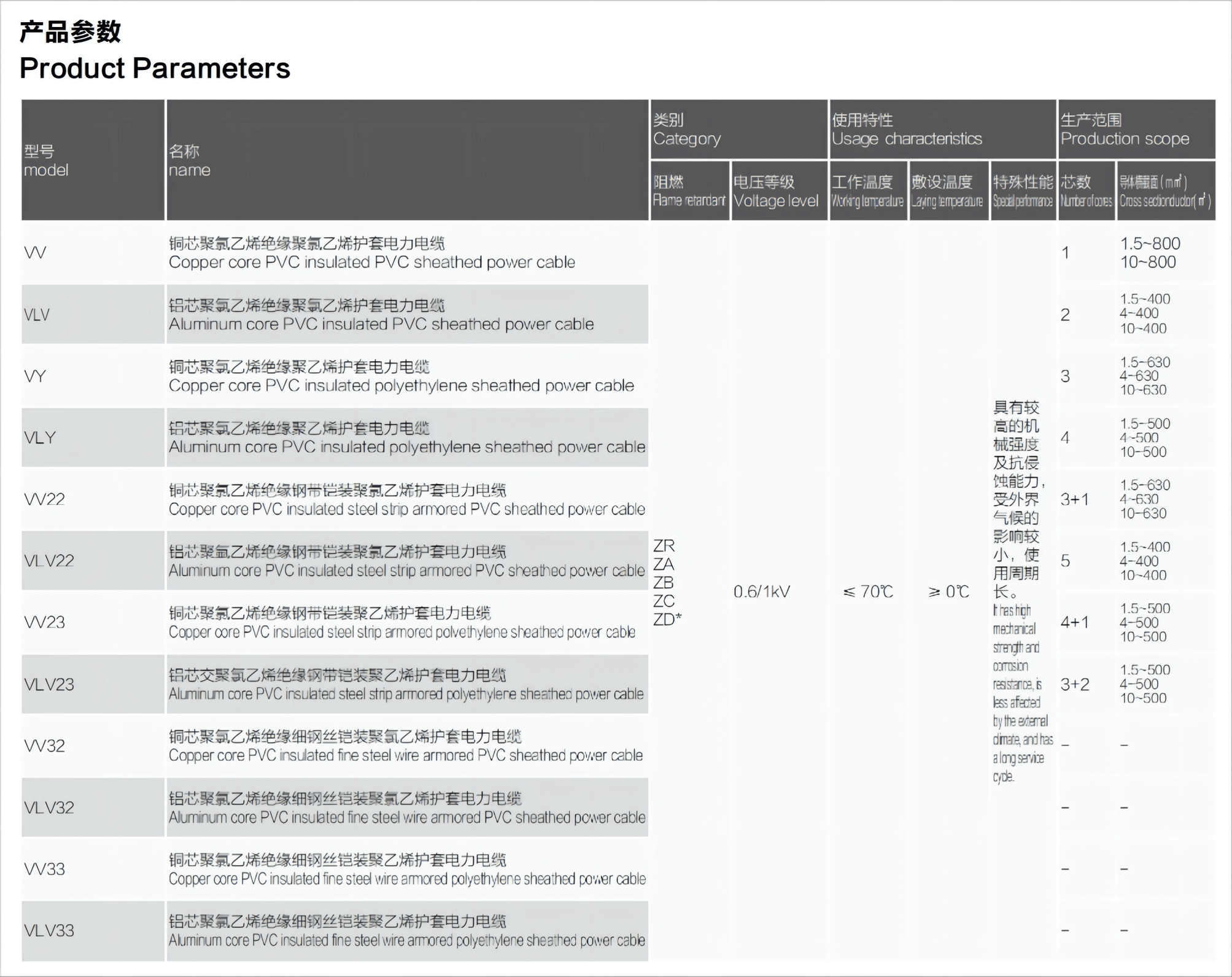This screenshot has height=977, width=1232.
Task: Click the '0.6/1kV' voltage value
Action: coord(762,591)
